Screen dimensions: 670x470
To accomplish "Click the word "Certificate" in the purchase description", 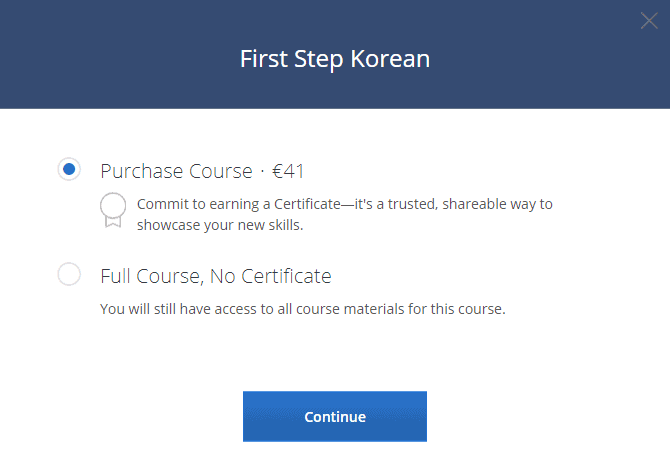I will click(x=305, y=204).
